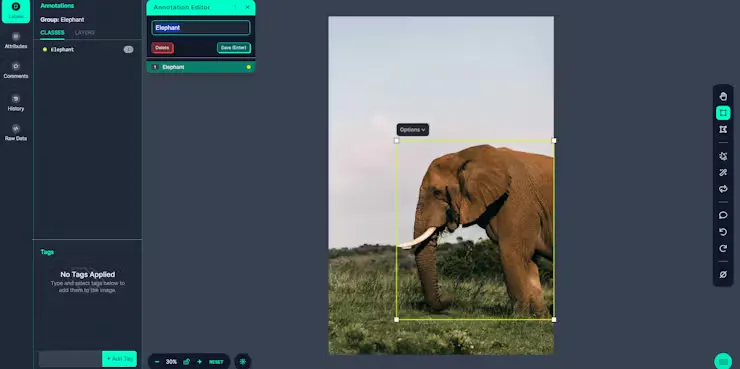Click the Elephant class name input field
Image resolution: width=740 pixels, height=369 pixels.
201,28
